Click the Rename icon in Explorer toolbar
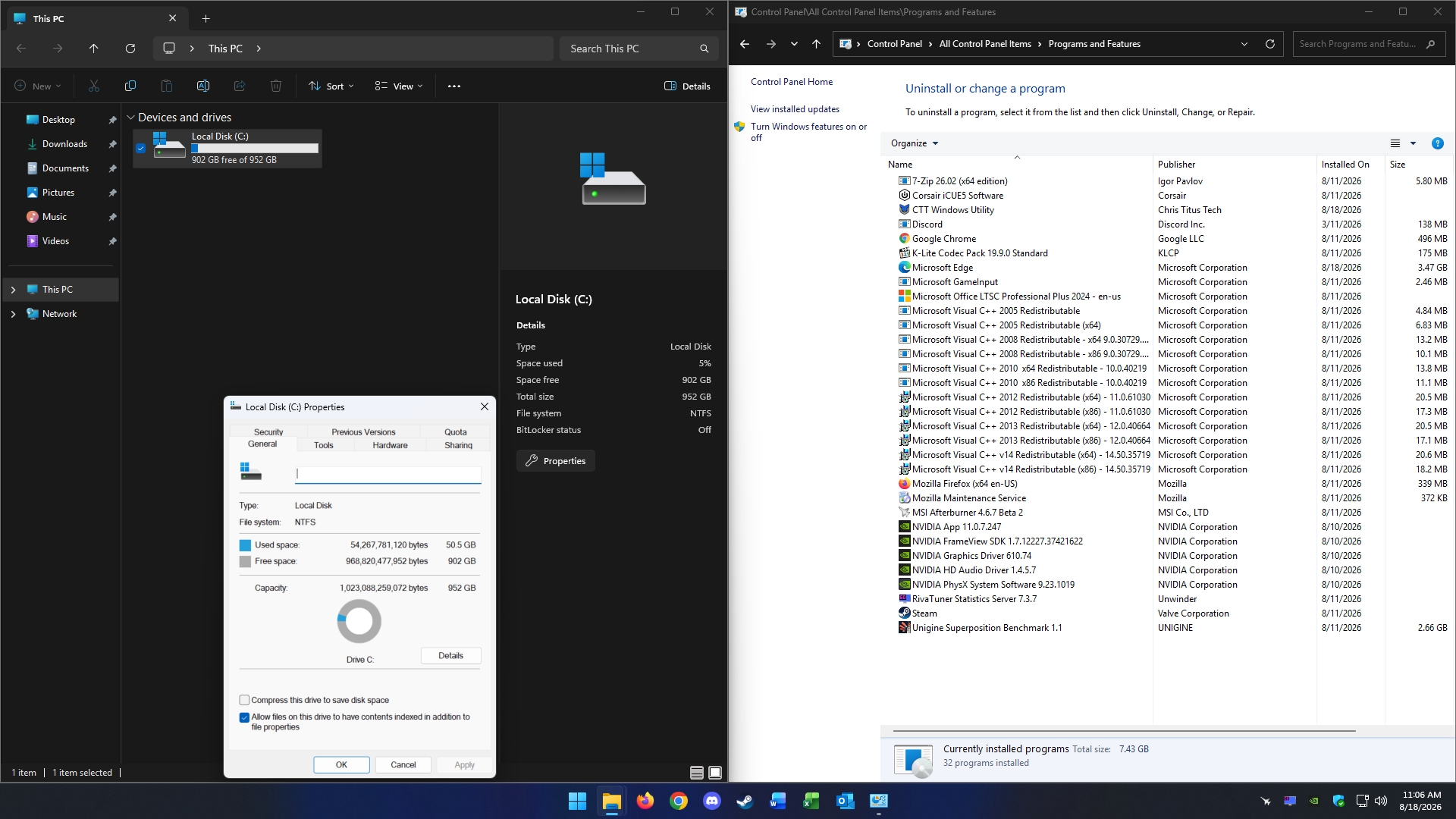Screen dimensions: 1456x819 pyautogui.click(x=203, y=86)
